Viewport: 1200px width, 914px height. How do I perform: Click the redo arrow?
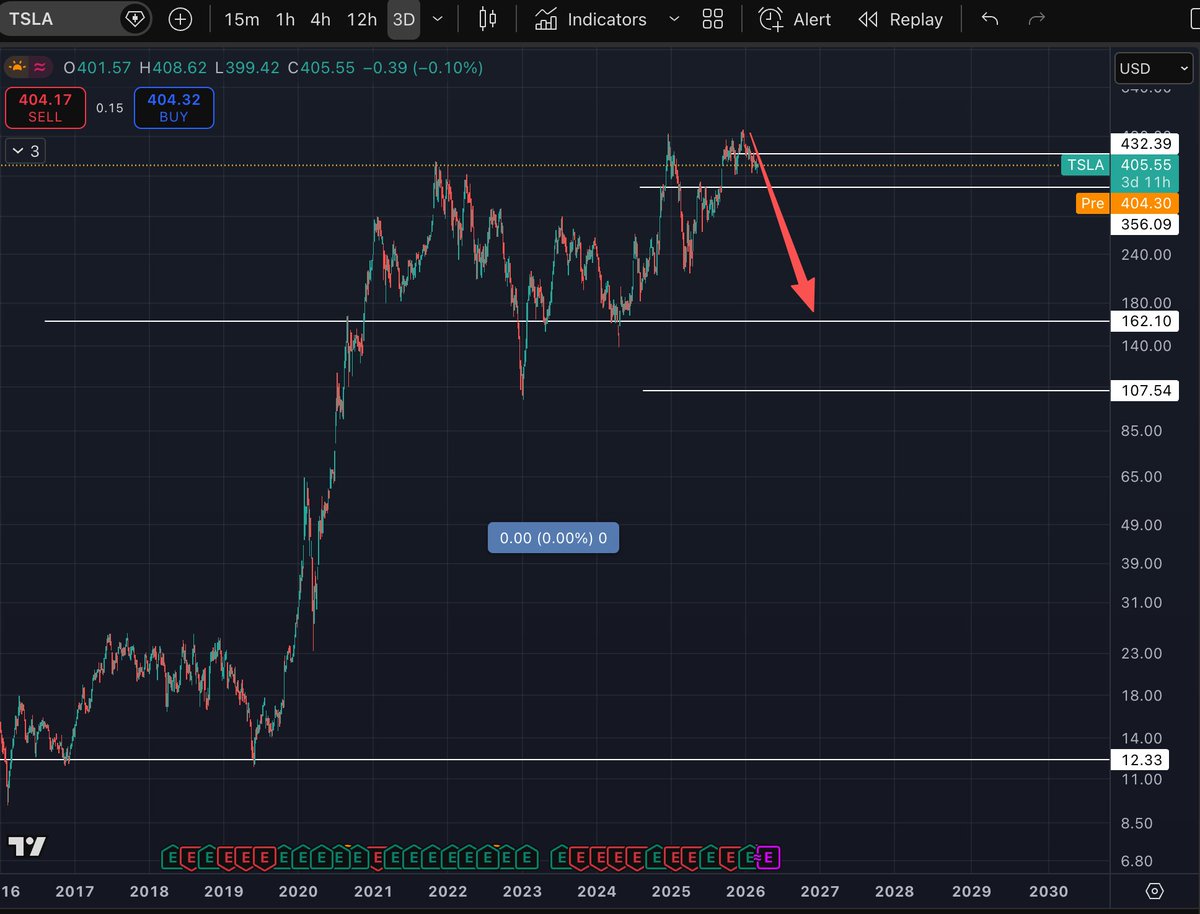pyautogui.click(x=1037, y=19)
